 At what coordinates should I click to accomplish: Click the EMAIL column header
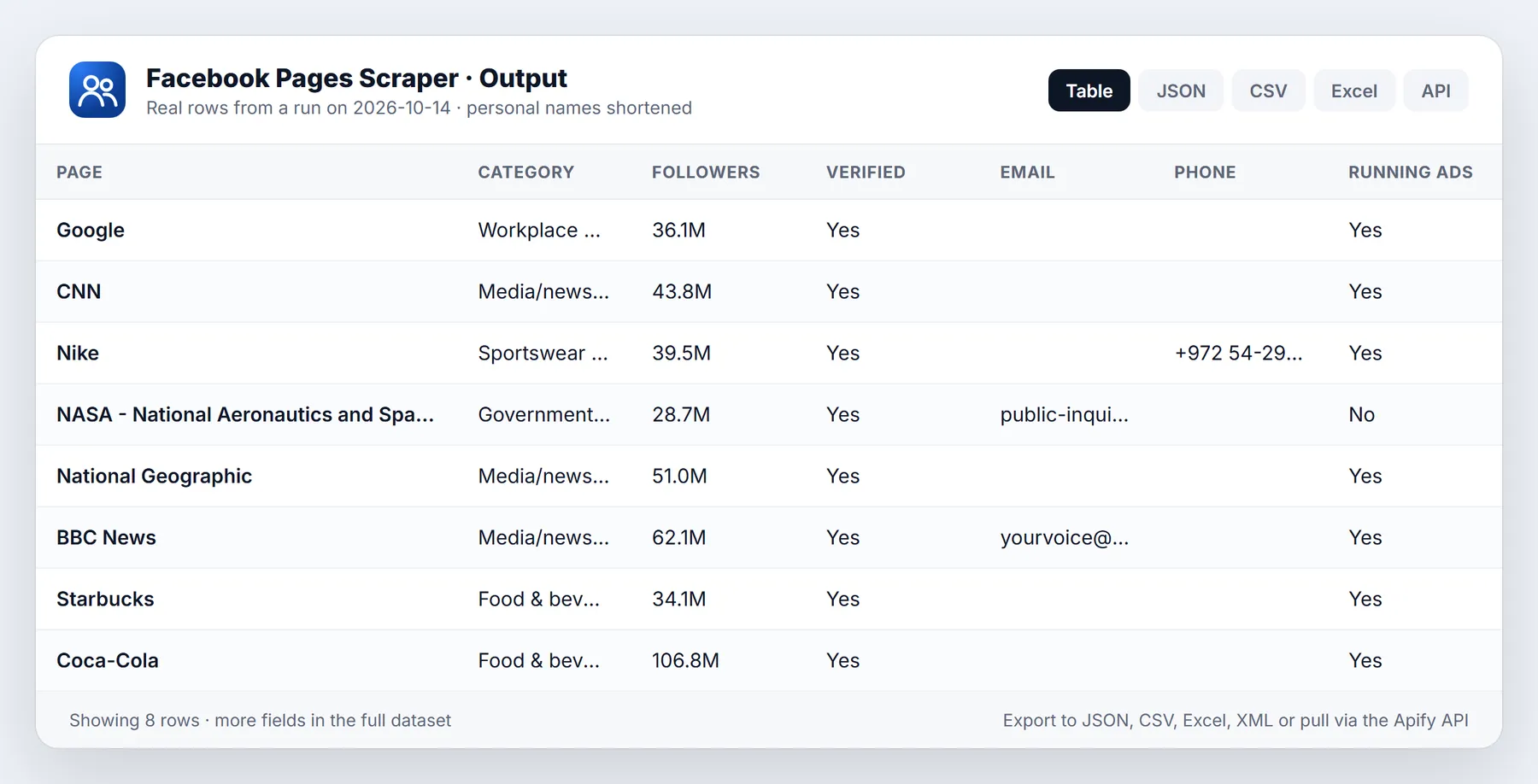coord(1027,173)
